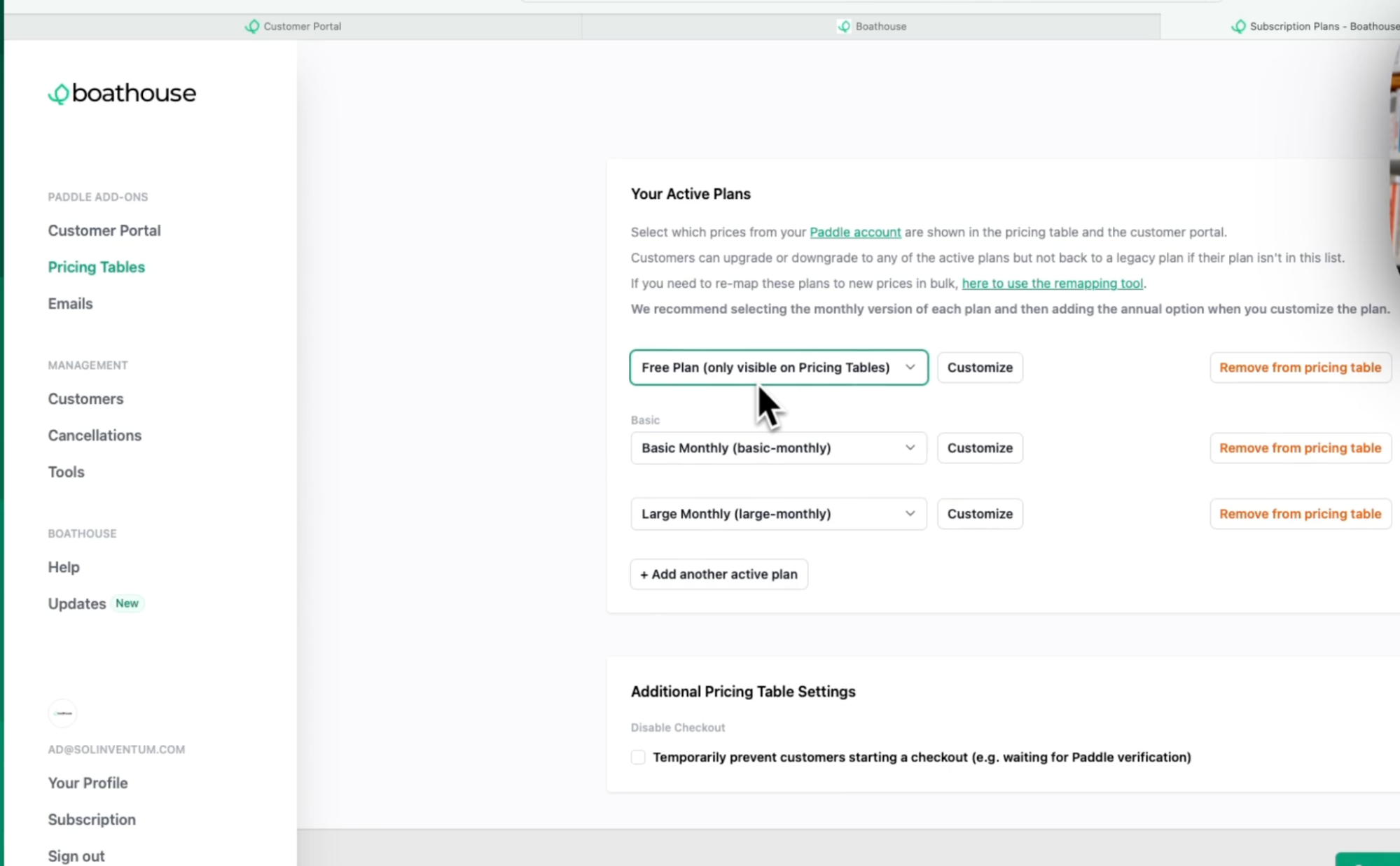This screenshot has height=866, width=1400.
Task: Click the Tools management icon
Action: coord(66,471)
